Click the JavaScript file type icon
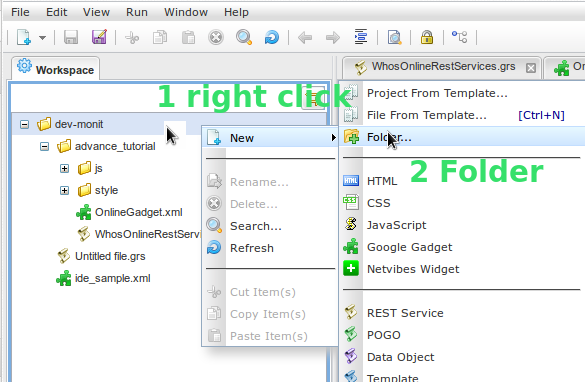Screen dimensions: 585x382 click(351, 225)
